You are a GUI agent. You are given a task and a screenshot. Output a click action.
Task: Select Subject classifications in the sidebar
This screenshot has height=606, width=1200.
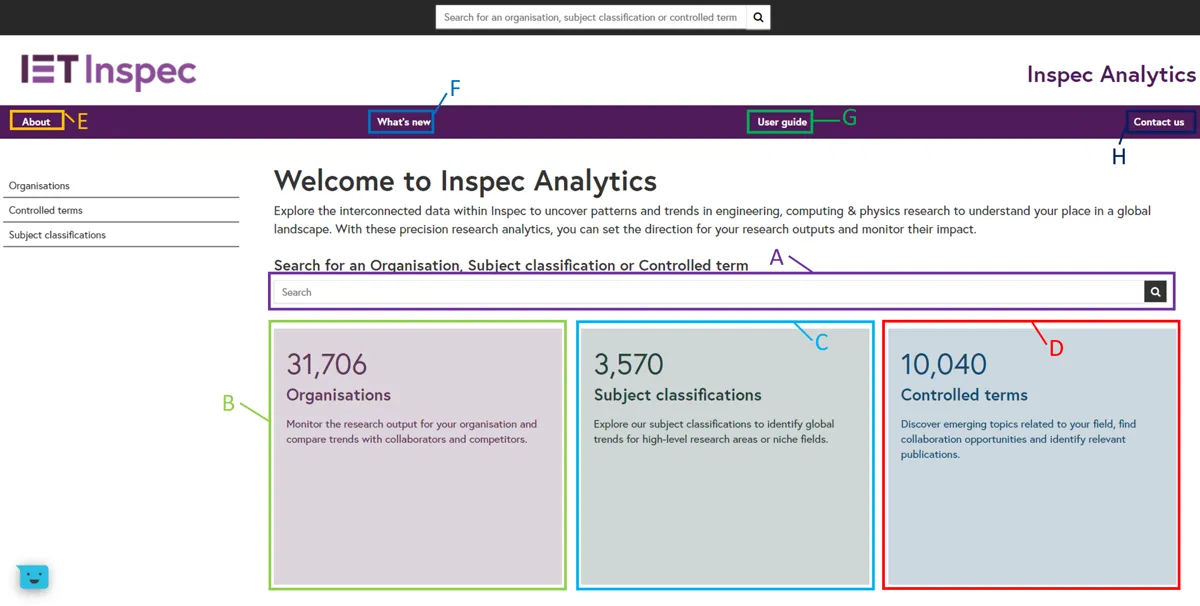56,234
